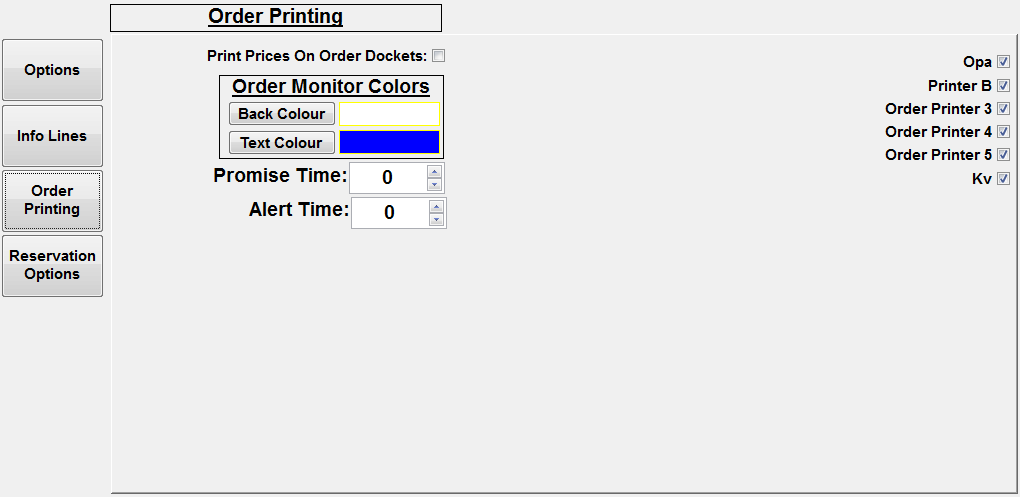Switch to Info Lines tab

[52, 136]
